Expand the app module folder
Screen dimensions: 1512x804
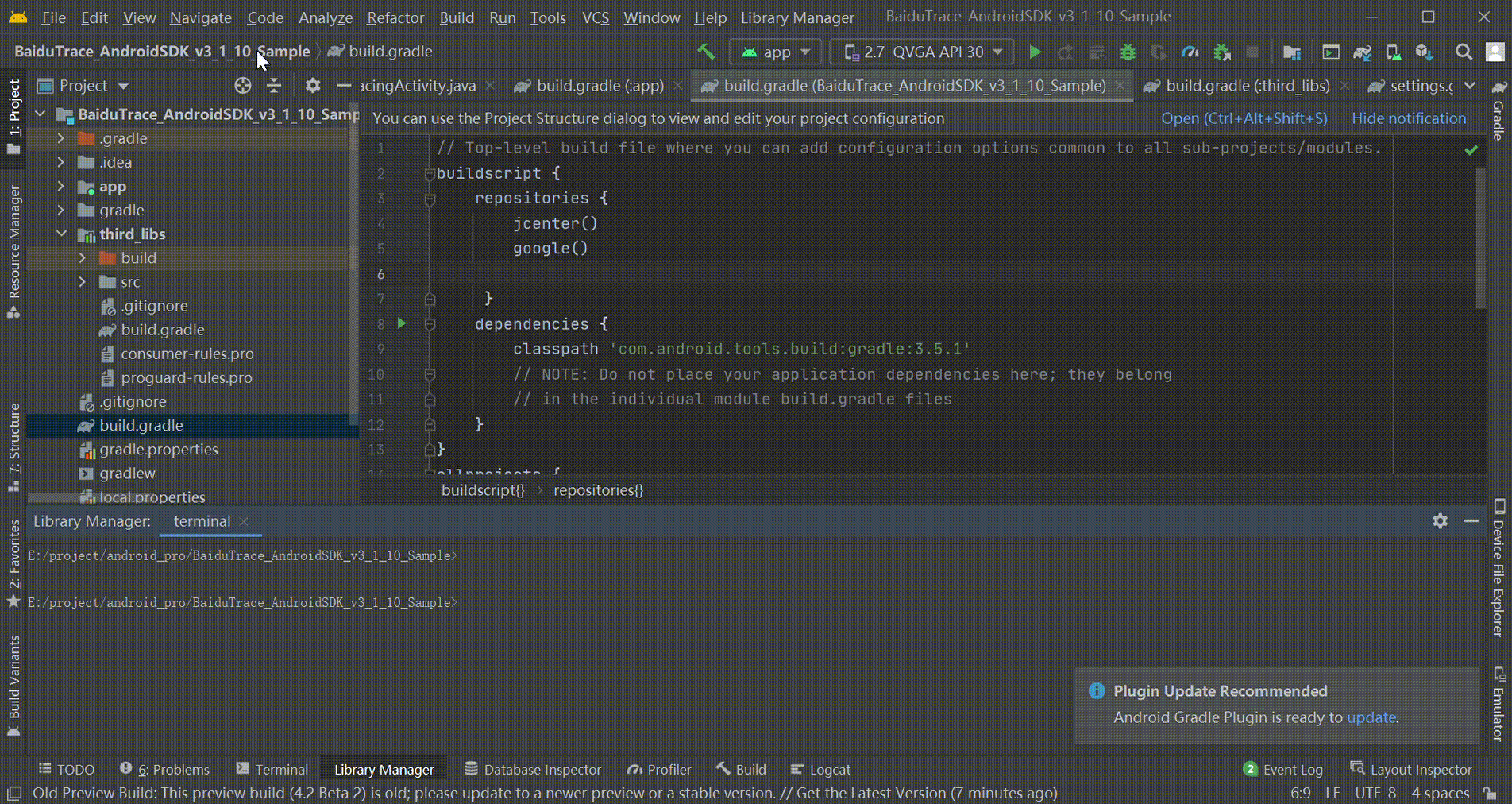(x=61, y=186)
